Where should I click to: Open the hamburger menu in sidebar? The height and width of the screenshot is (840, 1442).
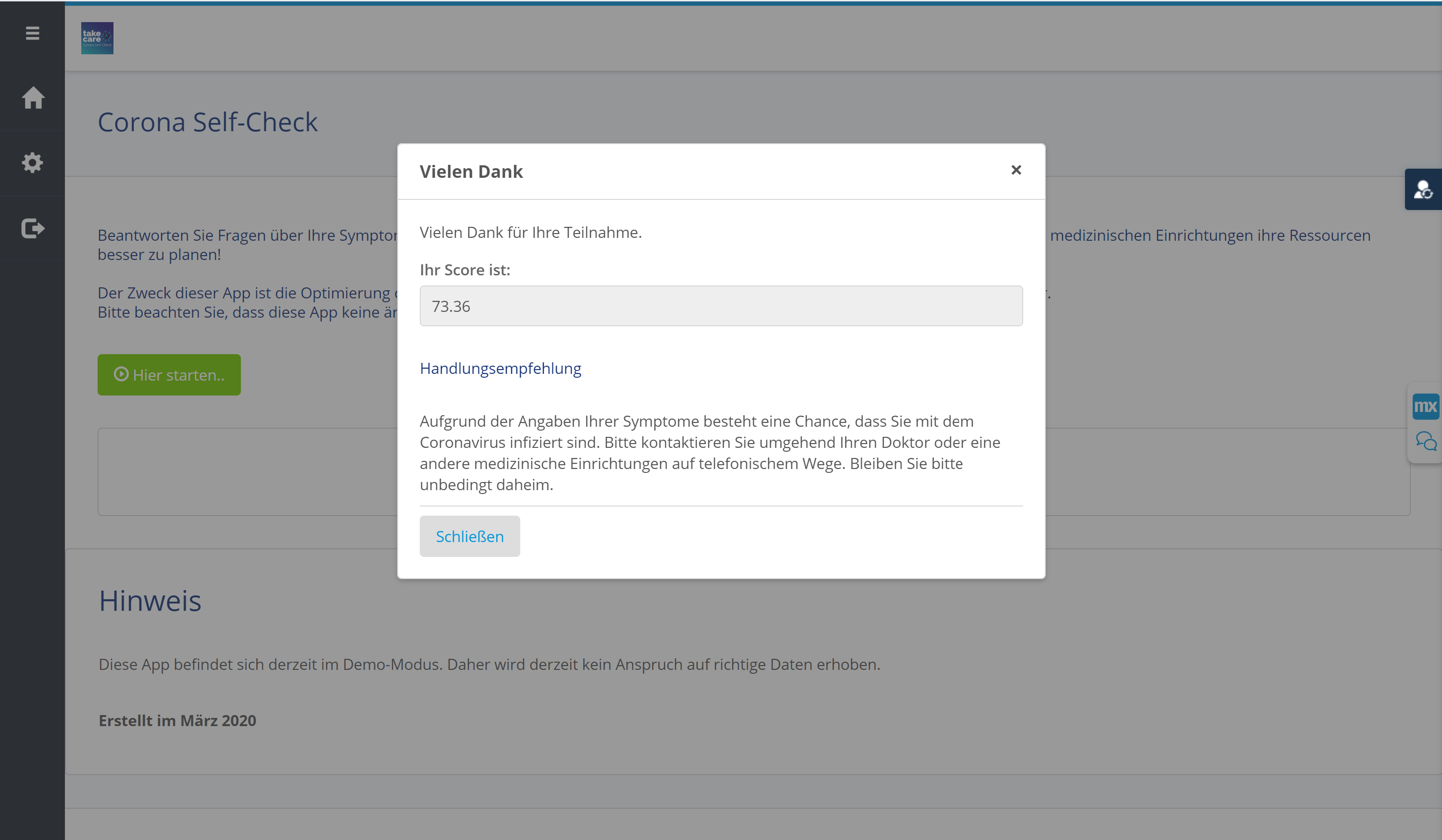point(33,33)
